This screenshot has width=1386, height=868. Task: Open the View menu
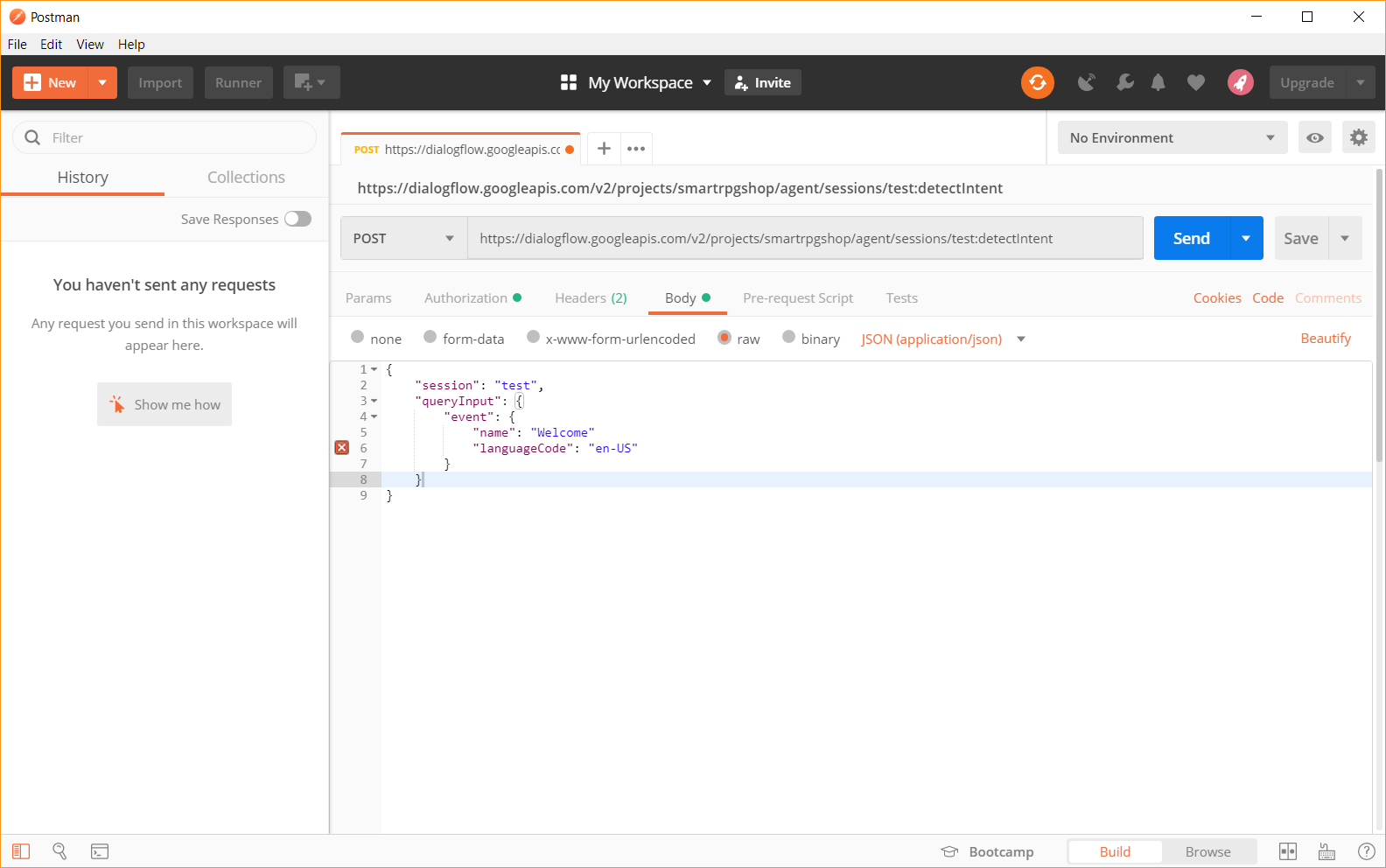pos(90,45)
